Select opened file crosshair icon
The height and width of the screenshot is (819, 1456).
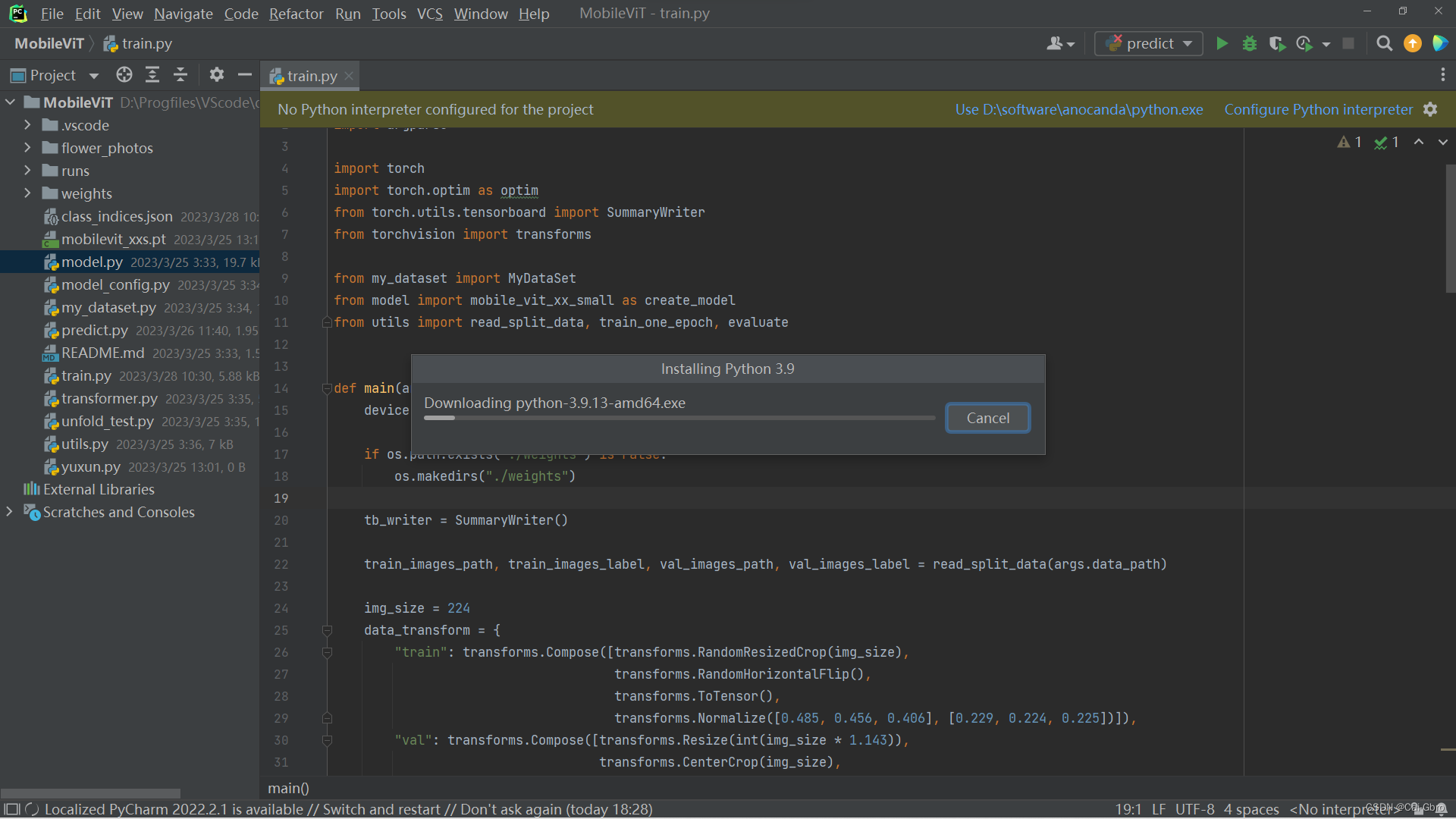pos(124,74)
